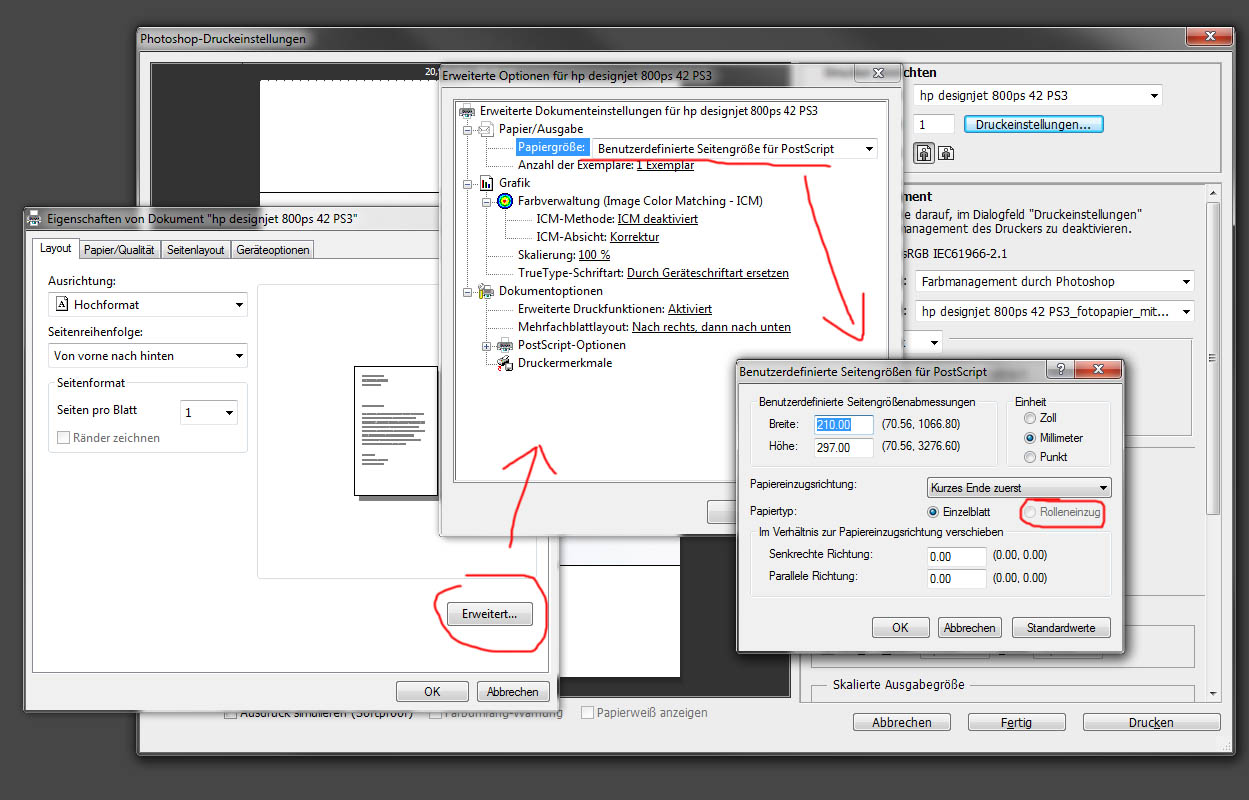The width and height of the screenshot is (1249, 800).
Task: Click Abbrechen in the Seitengrößen dialog
Action: click(x=970, y=628)
